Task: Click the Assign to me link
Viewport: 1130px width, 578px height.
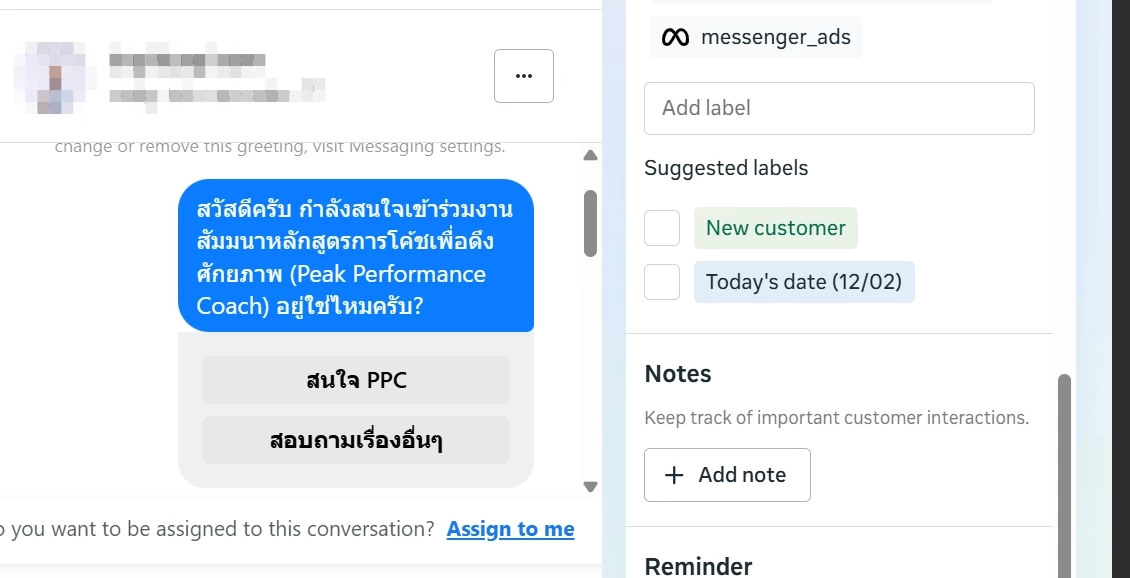Action: 510,529
